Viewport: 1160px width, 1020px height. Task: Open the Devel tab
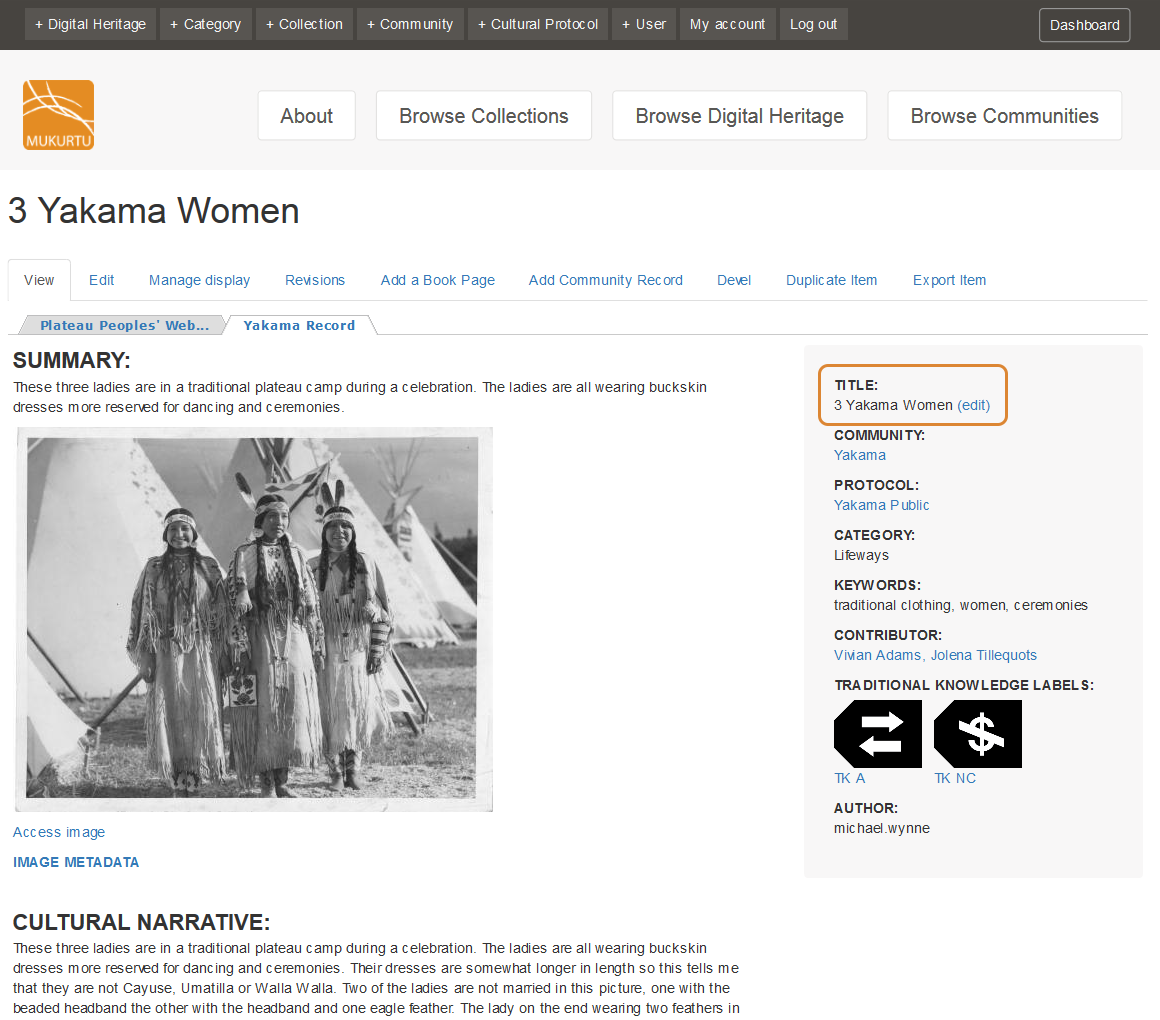[x=734, y=280]
